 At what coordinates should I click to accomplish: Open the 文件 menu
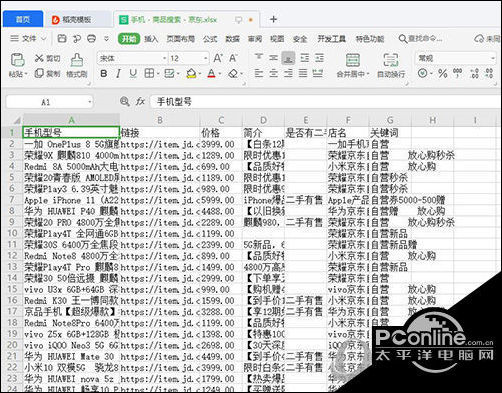28,39
